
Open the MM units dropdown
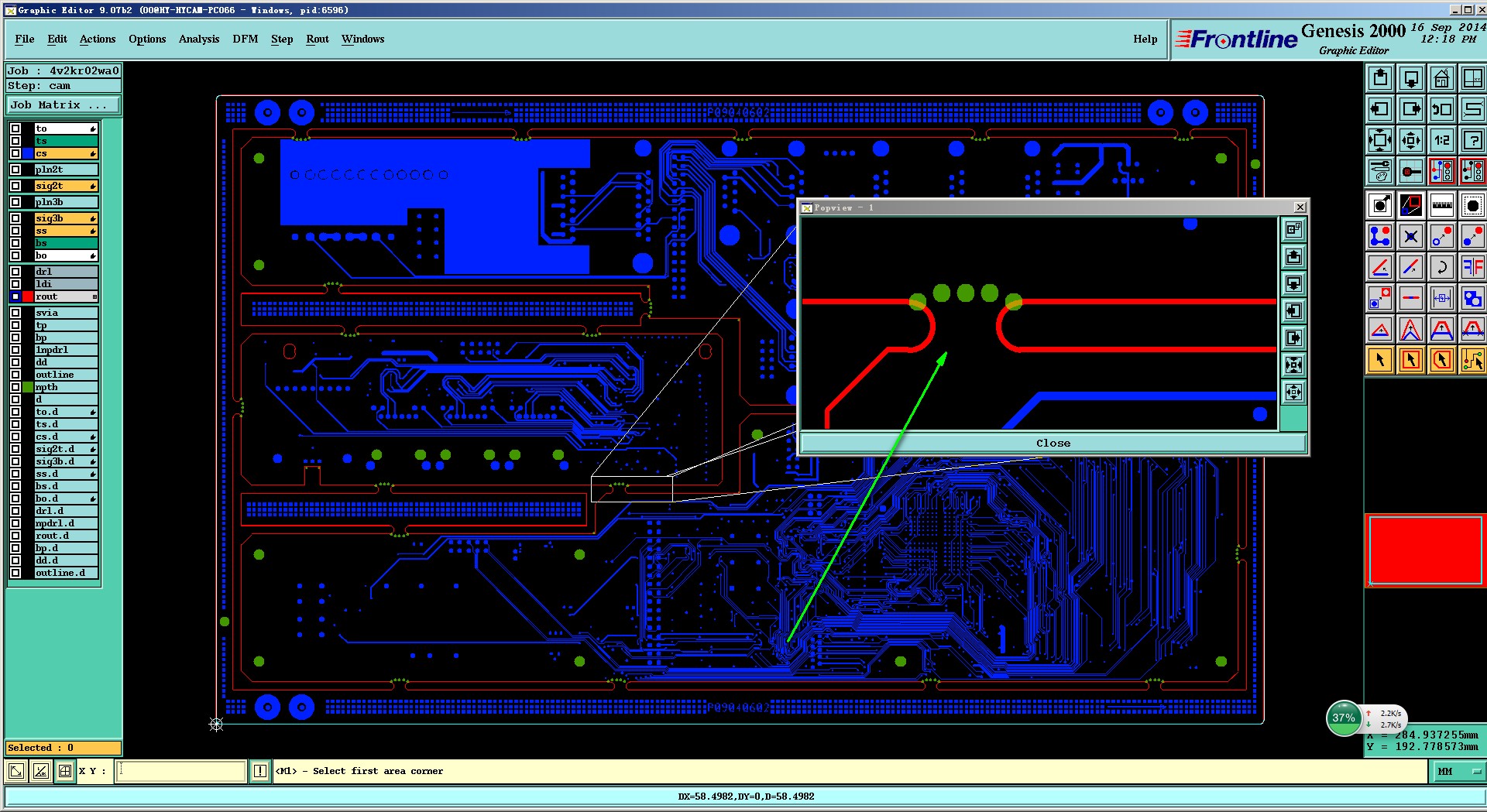1458,771
